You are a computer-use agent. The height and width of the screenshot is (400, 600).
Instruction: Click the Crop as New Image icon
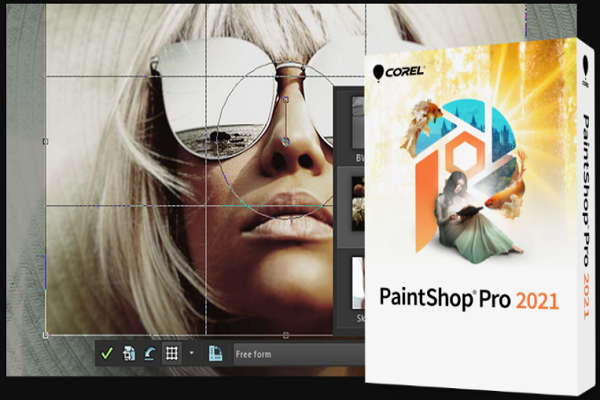[129, 353]
